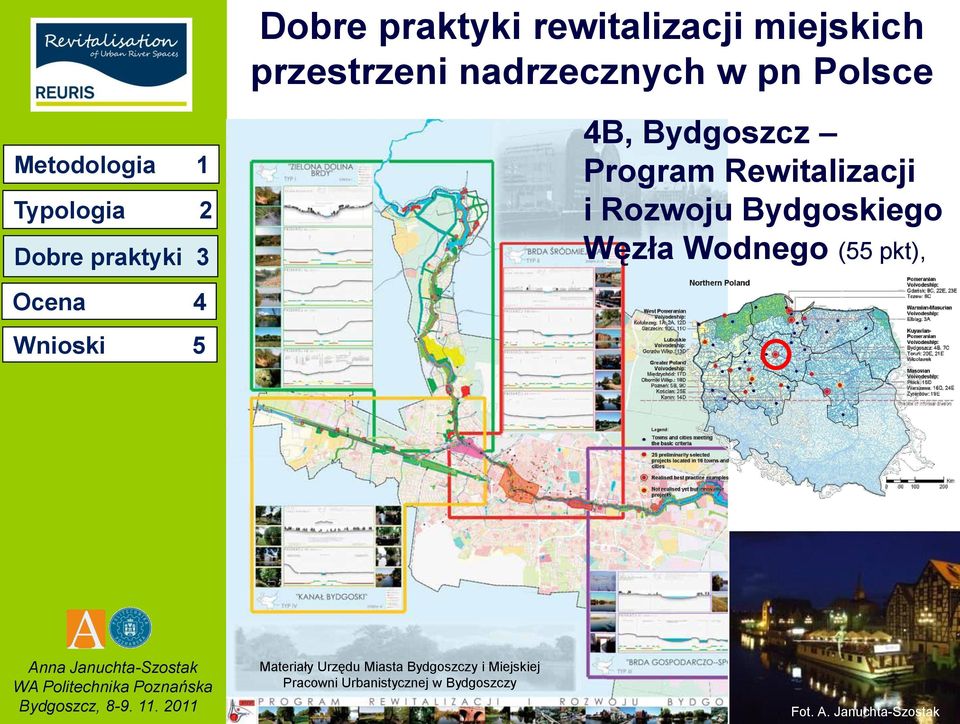960x724 pixels.
Task: Click the heading 4B, Bydgoszcz –
Action: click(x=710, y=133)
